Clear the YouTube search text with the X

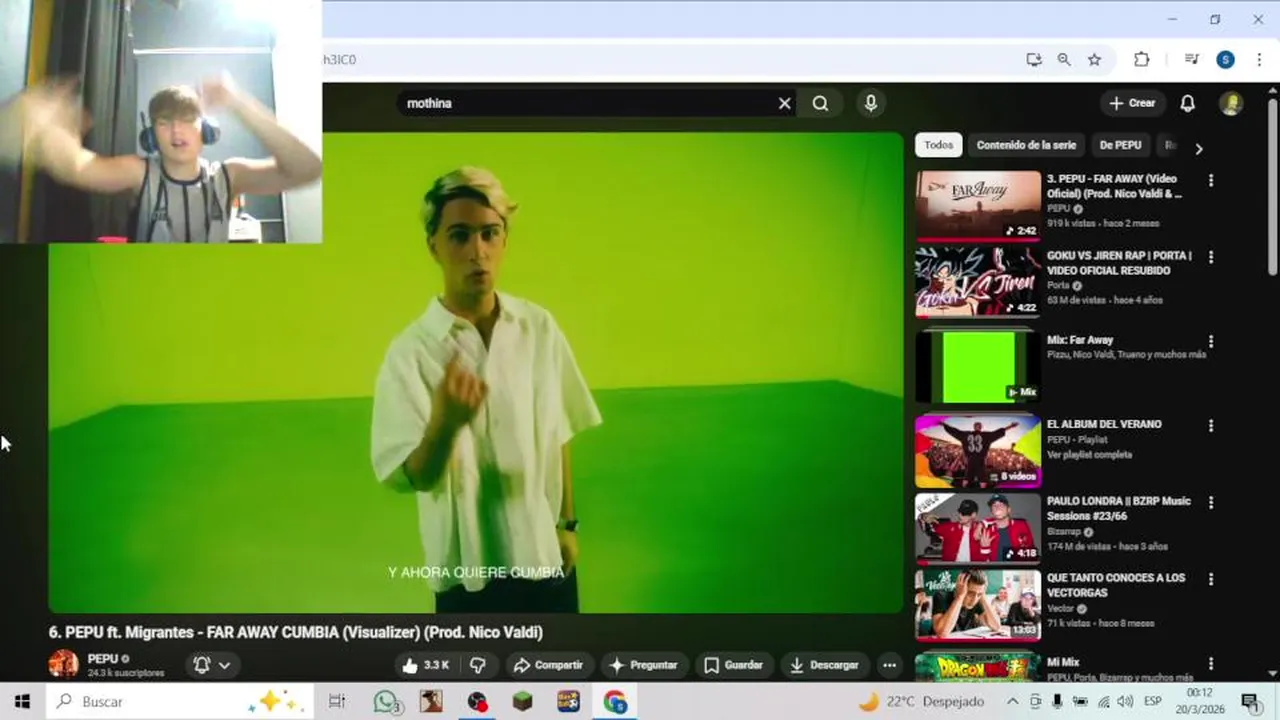click(785, 103)
